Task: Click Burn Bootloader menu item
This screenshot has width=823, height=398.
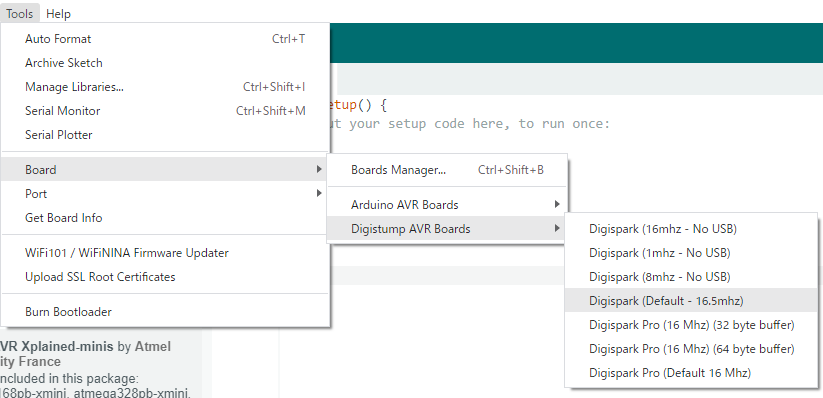Action: point(165,312)
